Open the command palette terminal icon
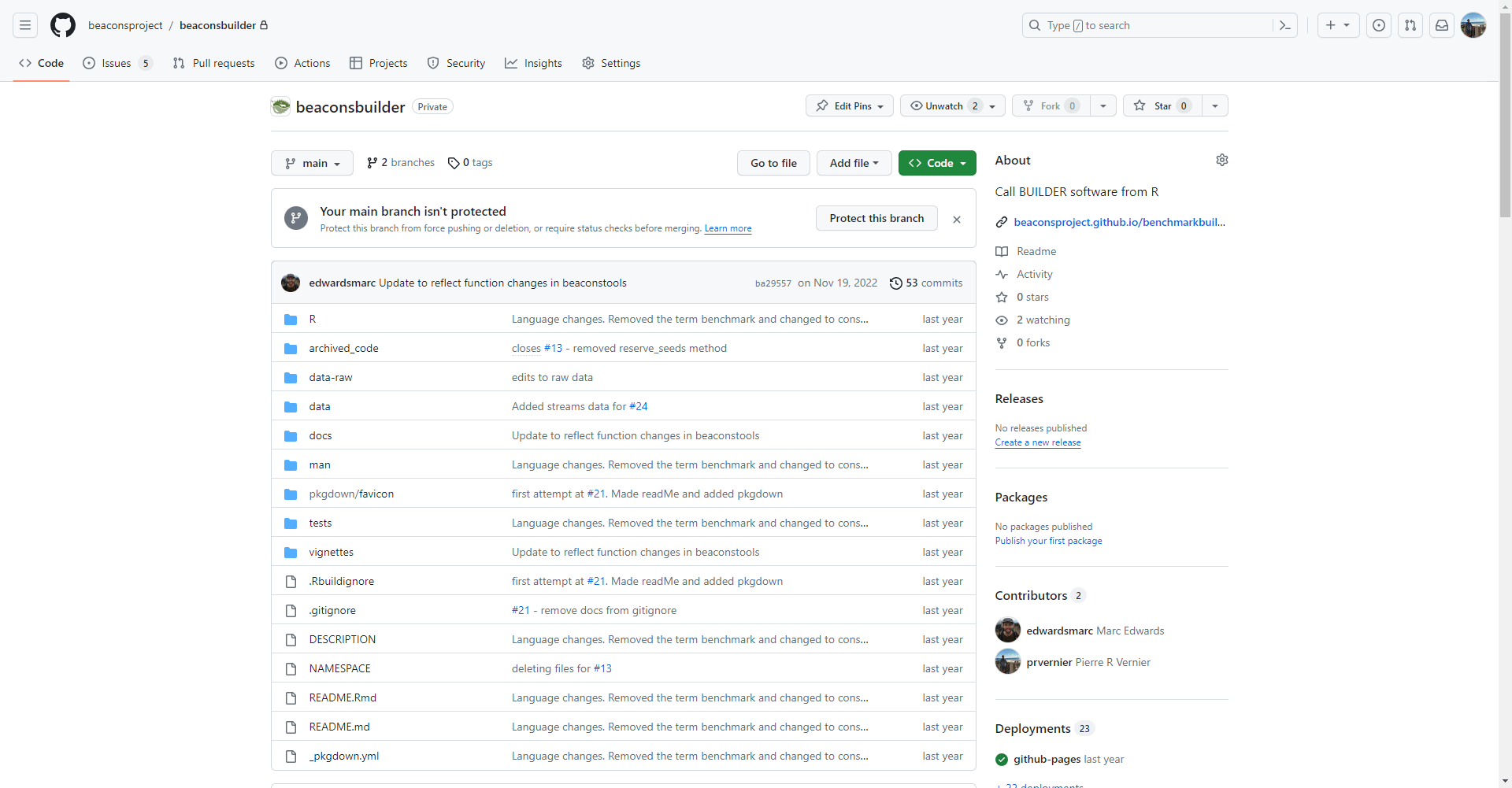This screenshot has width=1512, height=788. tap(1285, 25)
